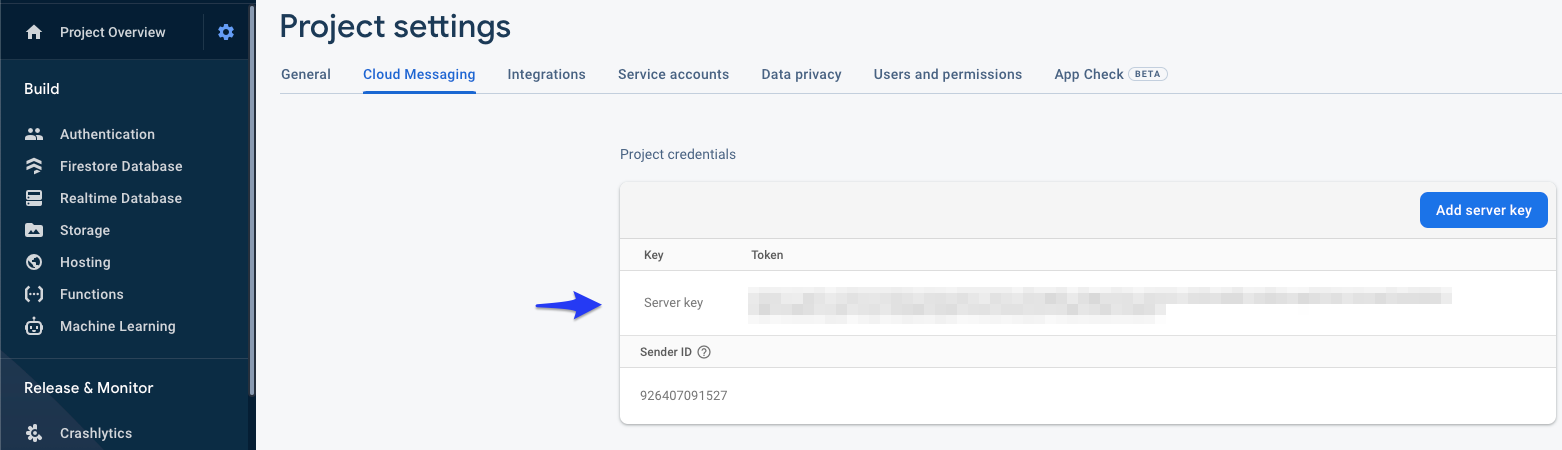Click the Hosting globe icon
The height and width of the screenshot is (450, 1562).
click(x=34, y=262)
